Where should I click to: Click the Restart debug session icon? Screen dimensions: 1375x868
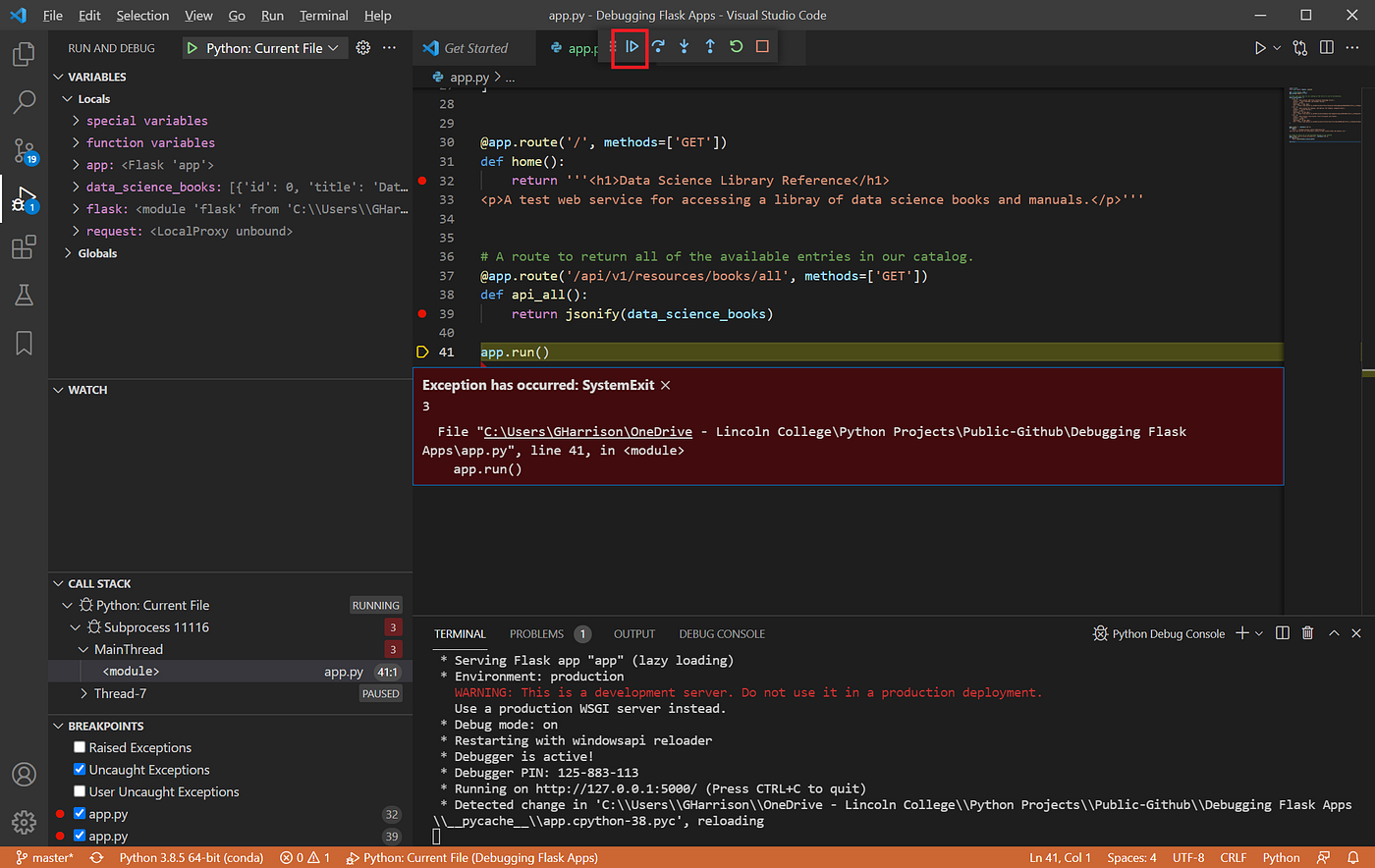[x=736, y=46]
